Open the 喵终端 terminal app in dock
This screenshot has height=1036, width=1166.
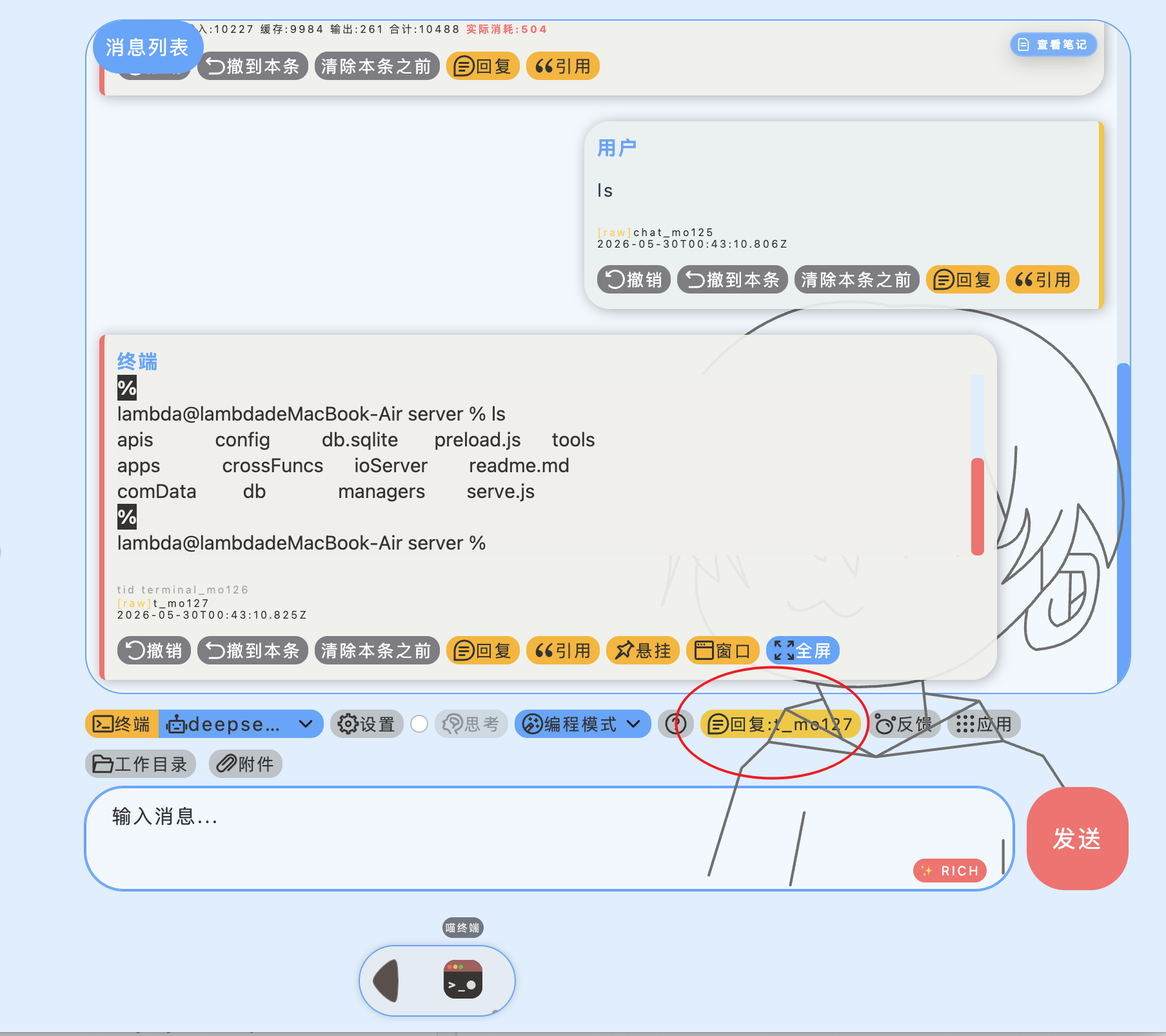[x=463, y=979]
